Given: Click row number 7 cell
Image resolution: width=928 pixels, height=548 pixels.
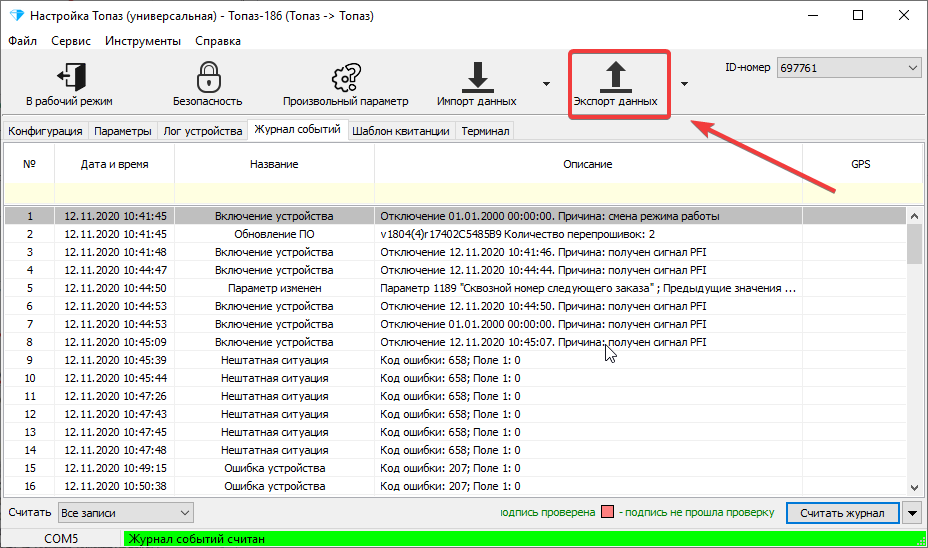Looking at the screenshot, I should coord(30,324).
